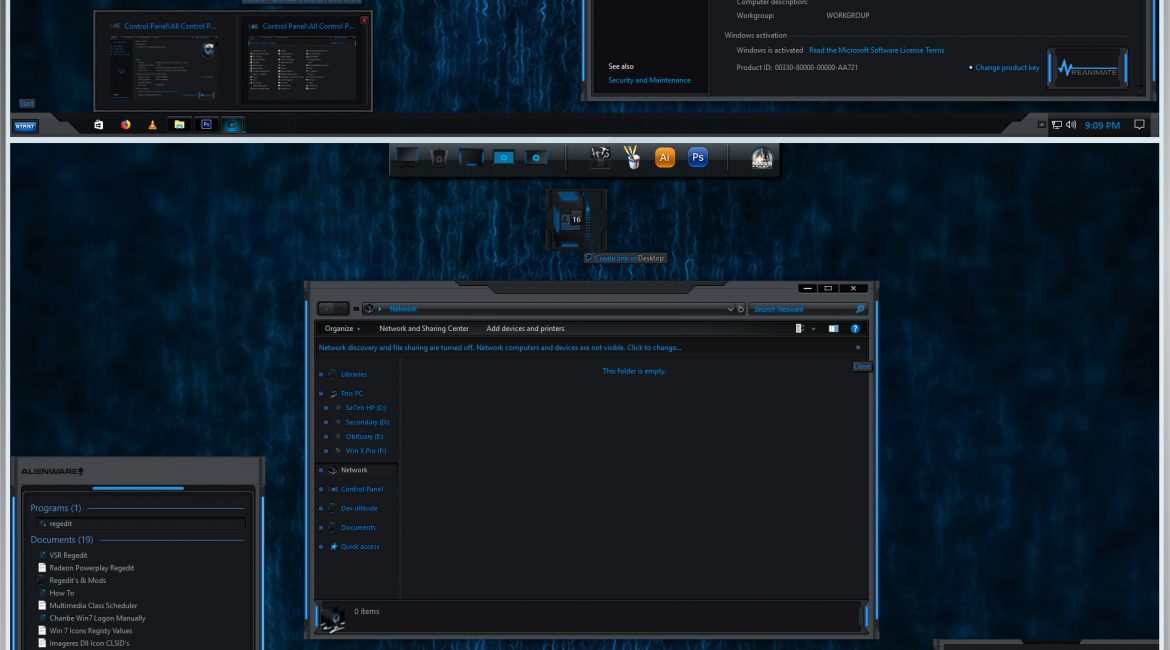Click the dark screen icon in the dock
The image size is (1170, 650).
click(471, 157)
